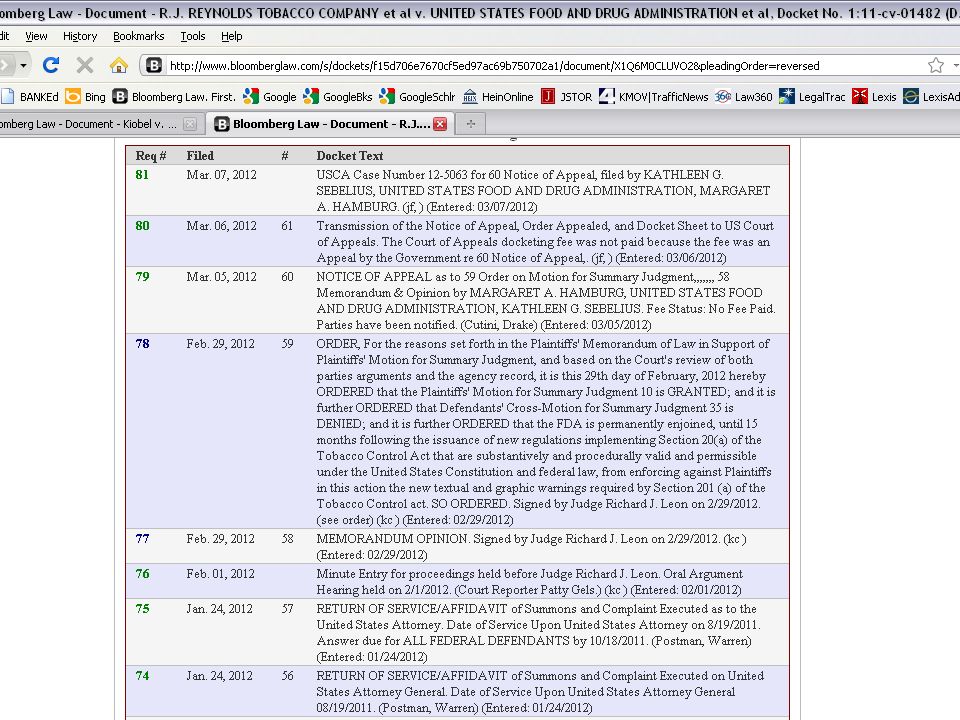
Task: Click the NOTICE OF APPEAL docket text
Action: click(546, 300)
